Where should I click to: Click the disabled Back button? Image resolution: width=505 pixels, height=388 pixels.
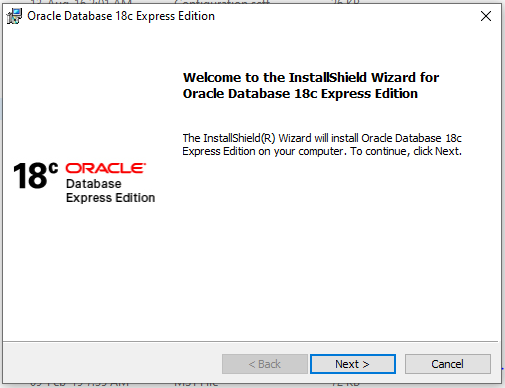(x=265, y=364)
